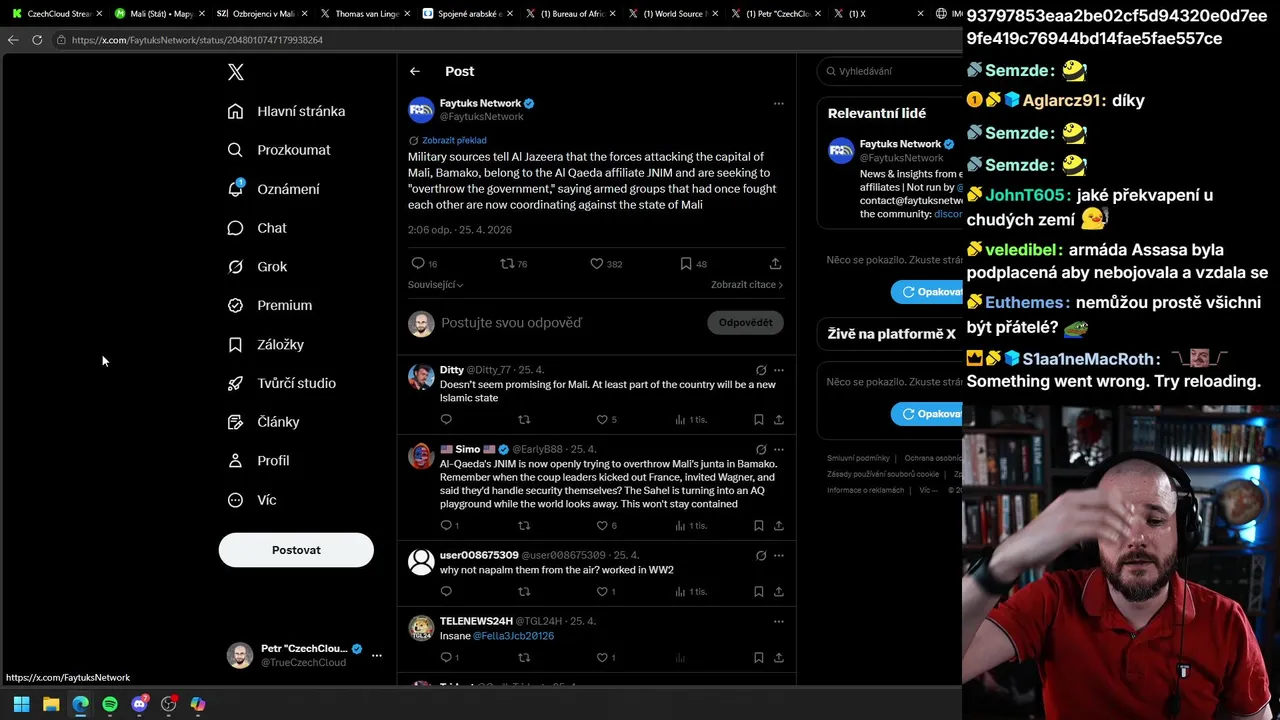This screenshot has height=720, width=1280.
Task: Bookmark the main Faytuks post
Action: pos(686,263)
